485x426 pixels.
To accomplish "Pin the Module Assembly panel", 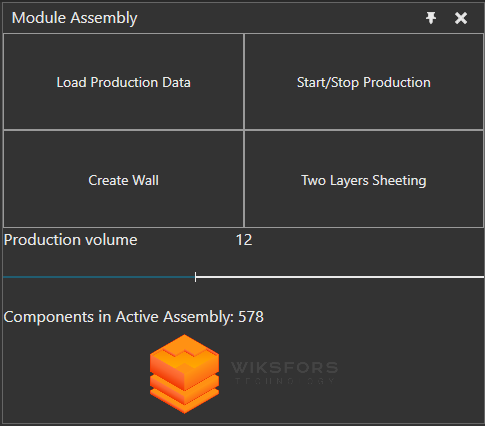I will click(431, 18).
